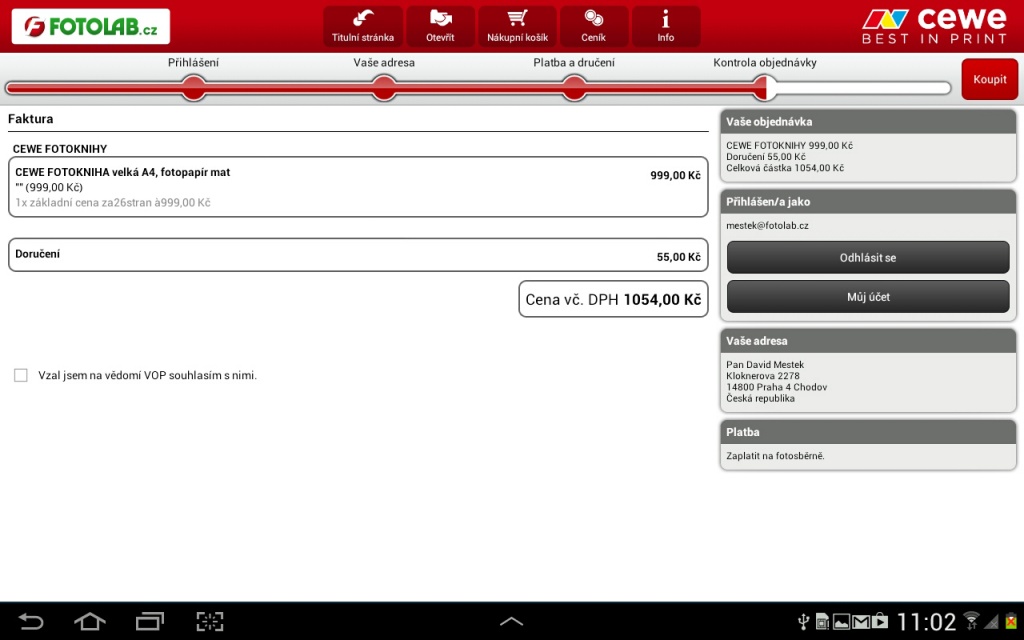Tap the Android back navigation icon
This screenshot has width=1024, height=640.
[30, 621]
